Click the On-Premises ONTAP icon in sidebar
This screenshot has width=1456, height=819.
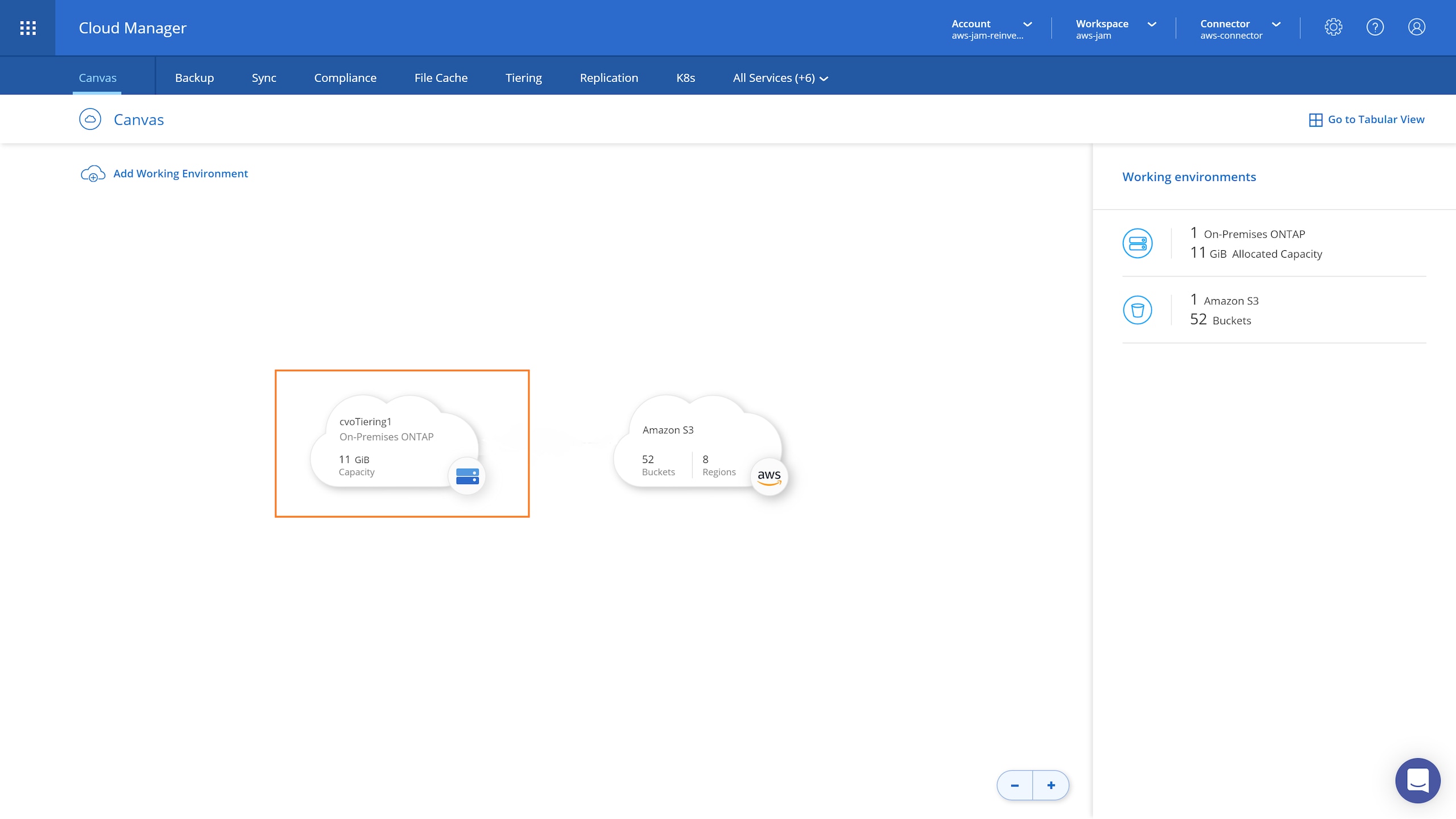pos(1137,243)
